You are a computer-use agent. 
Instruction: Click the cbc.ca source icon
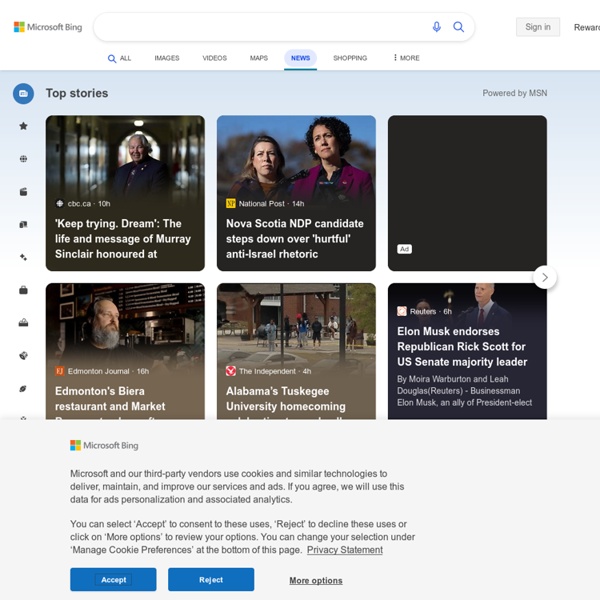[x=60, y=204]
